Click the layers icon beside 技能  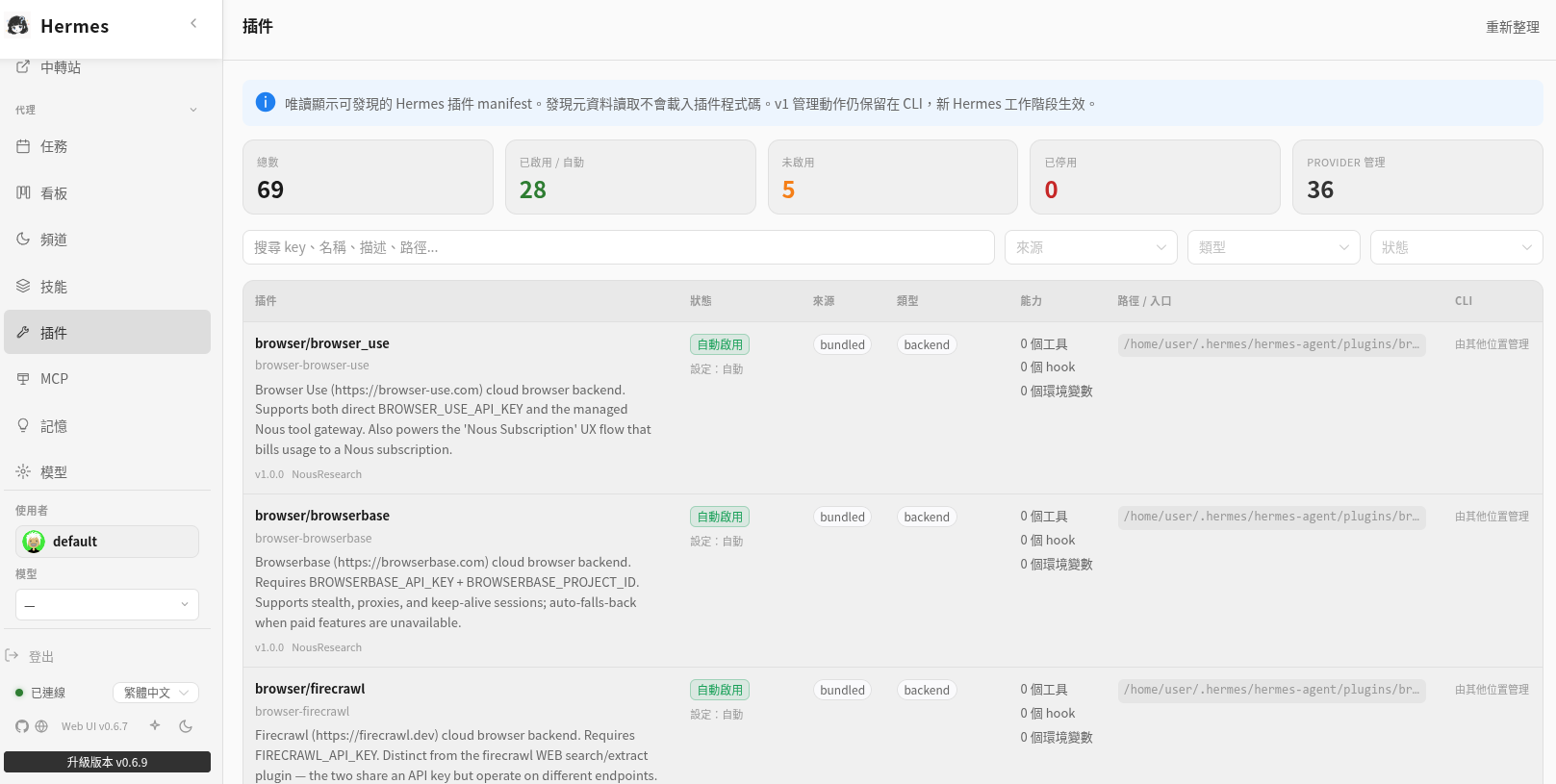[23, 286]
